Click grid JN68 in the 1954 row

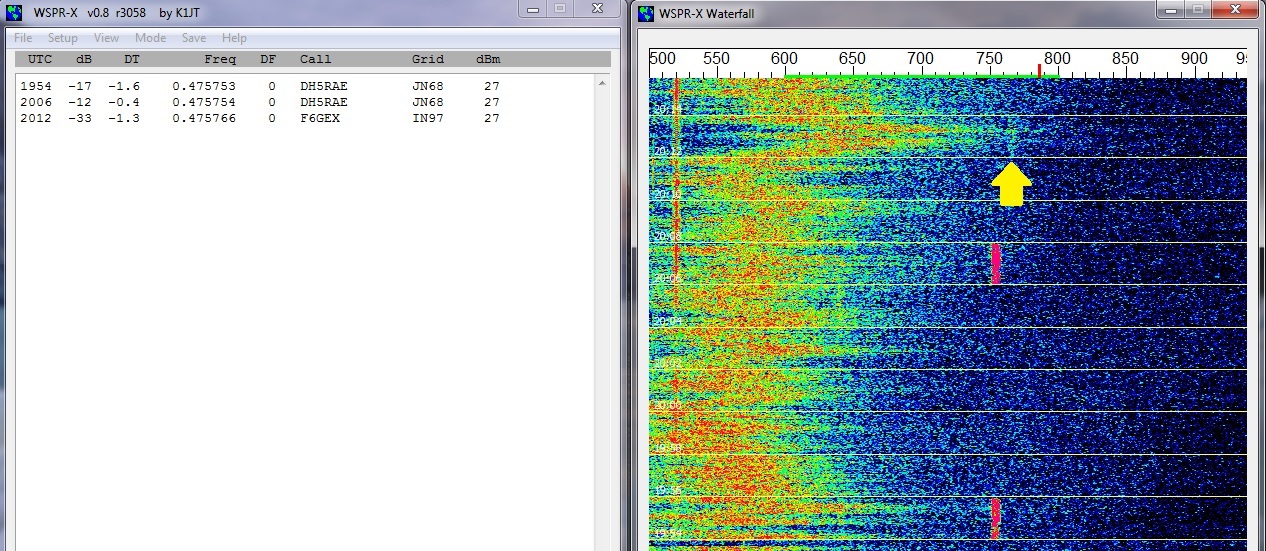tap(427, 86)
